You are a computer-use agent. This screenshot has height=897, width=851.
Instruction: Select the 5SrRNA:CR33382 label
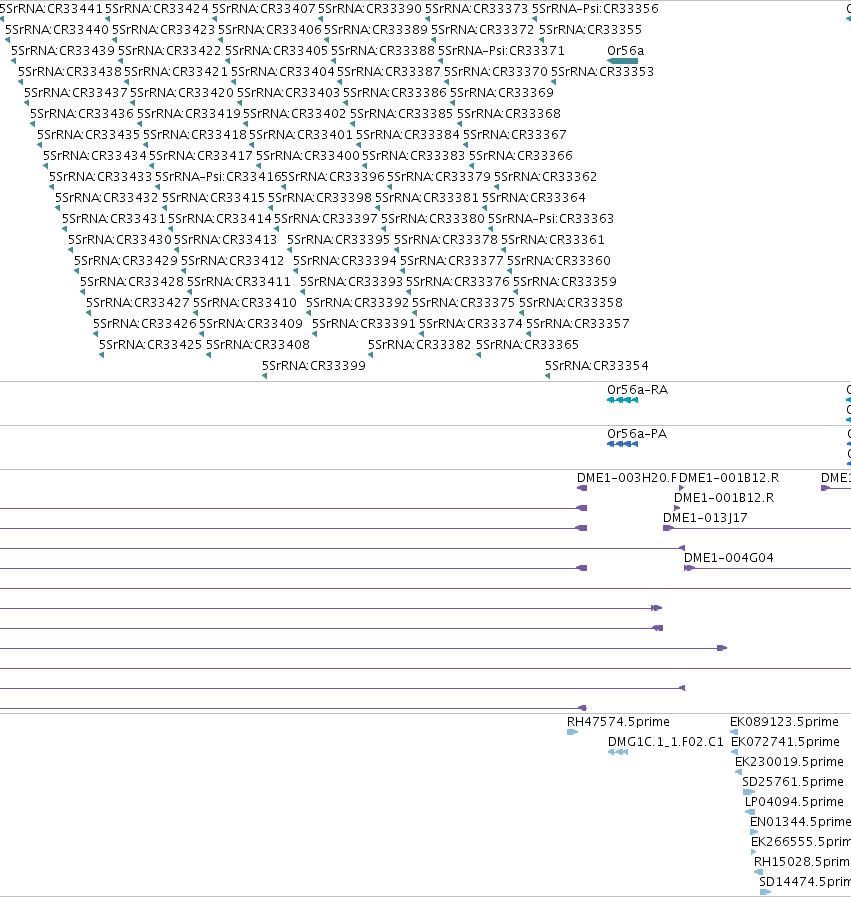click(x=420, y=345)
